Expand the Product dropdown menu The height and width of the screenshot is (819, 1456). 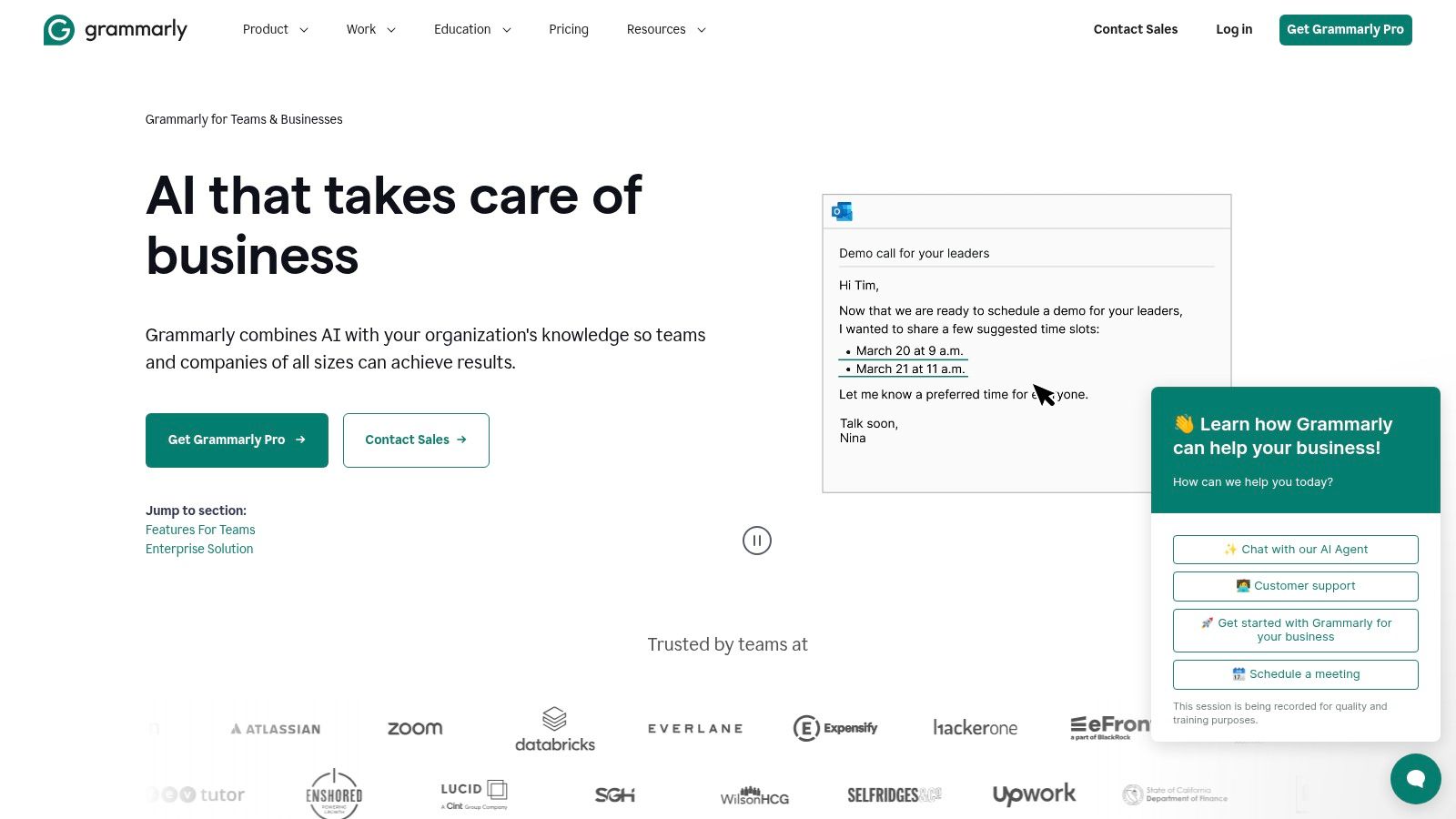(x=275, y=29)
